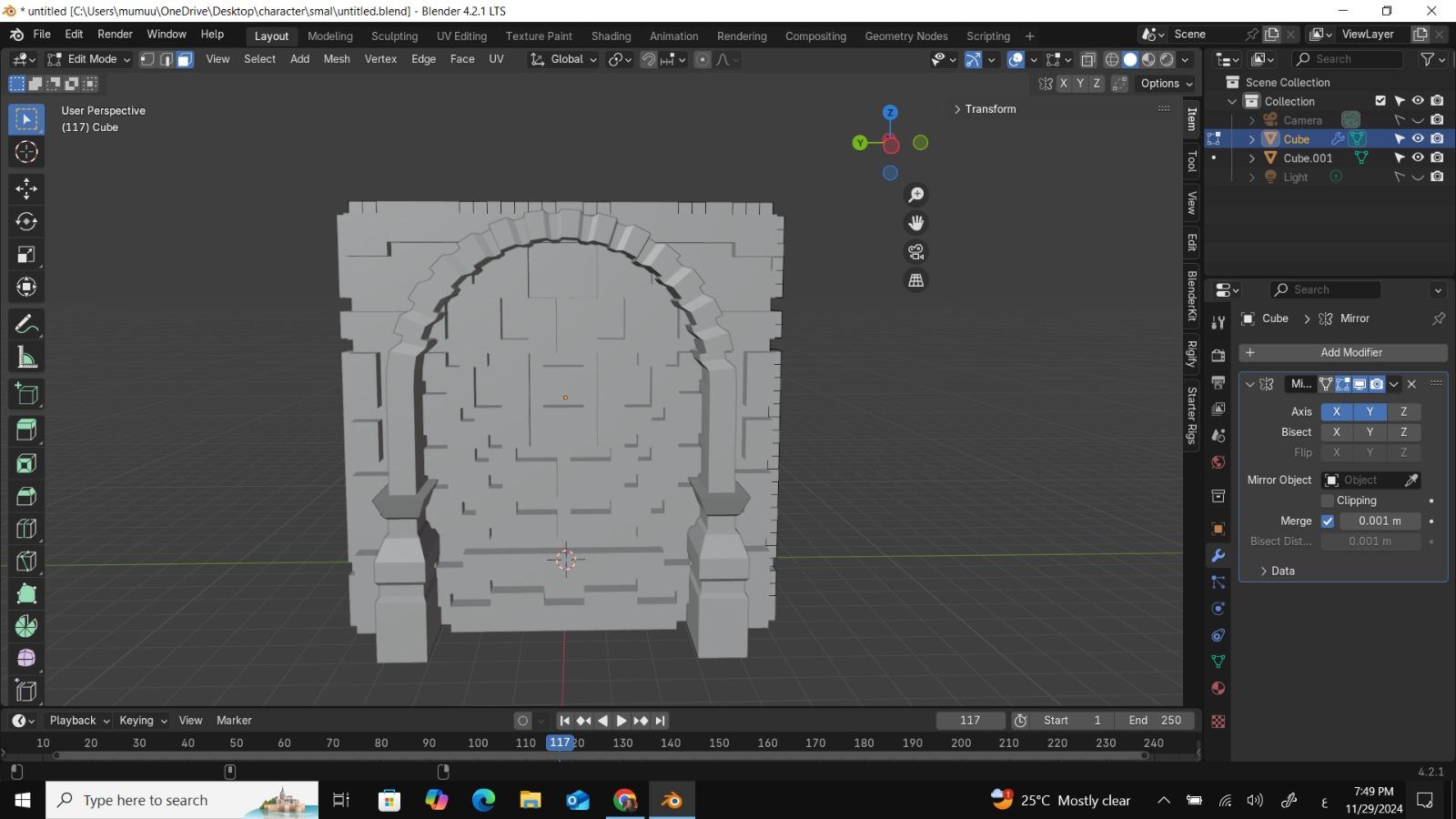Switch to the UV Editing workspace tab

(461, 36)
